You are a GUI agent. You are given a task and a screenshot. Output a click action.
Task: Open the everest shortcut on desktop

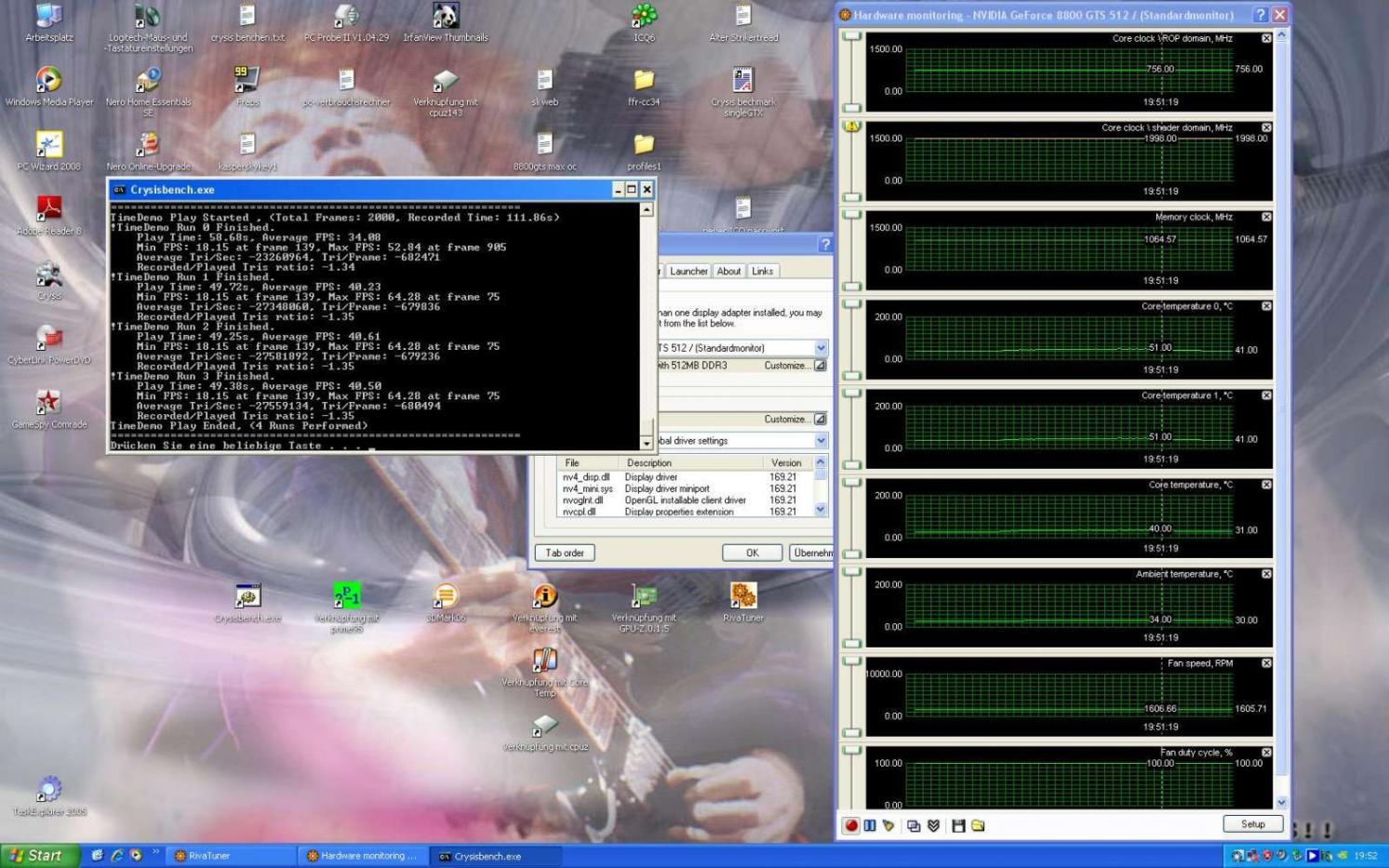tap(545, 607)
